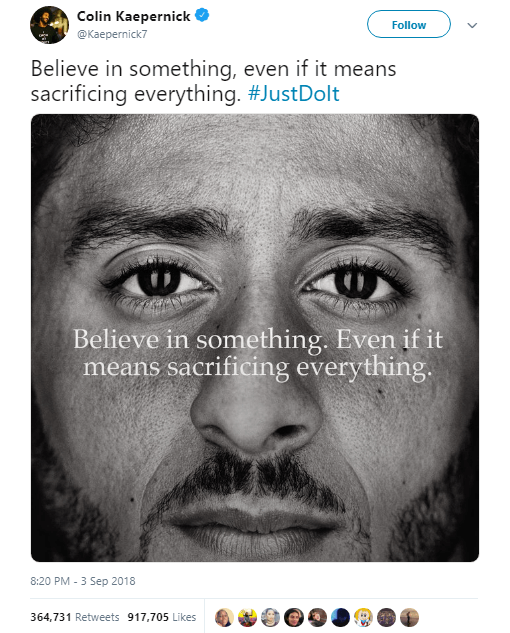Open the dark blue silhouette avatar

(340, 617)
